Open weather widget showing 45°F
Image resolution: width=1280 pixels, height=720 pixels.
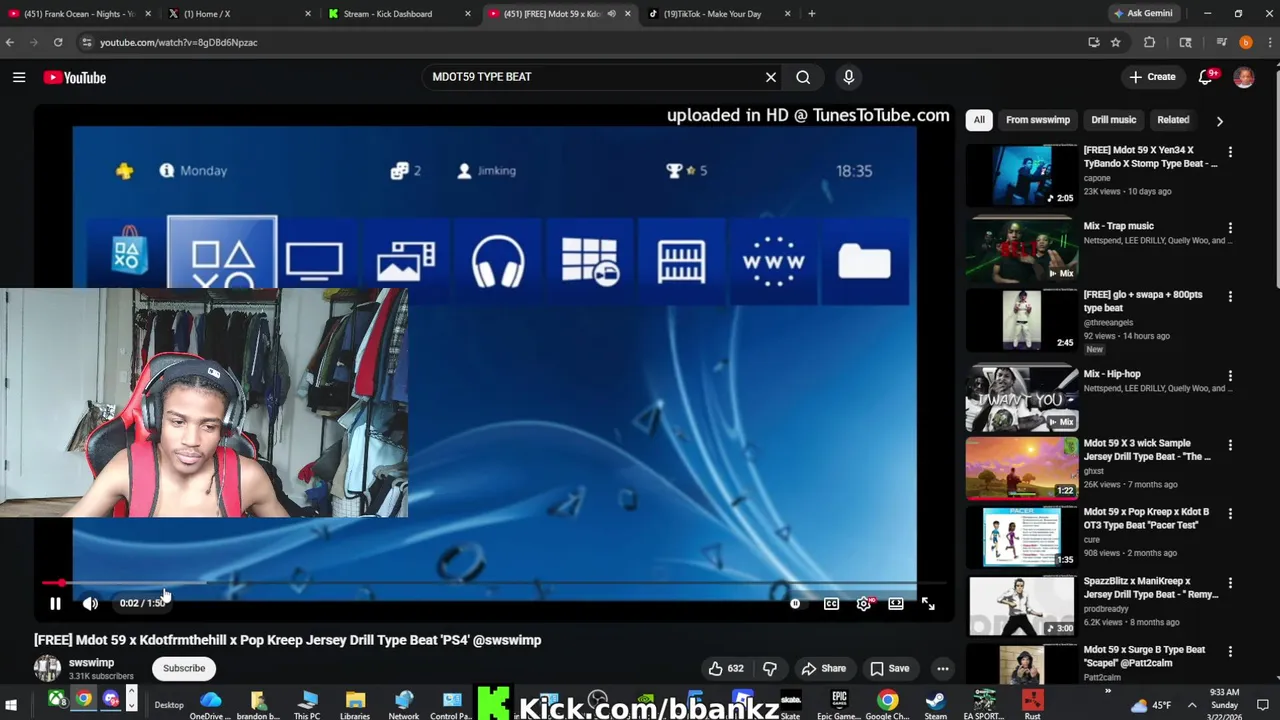pyautogui.click(x=1150, y=705)
